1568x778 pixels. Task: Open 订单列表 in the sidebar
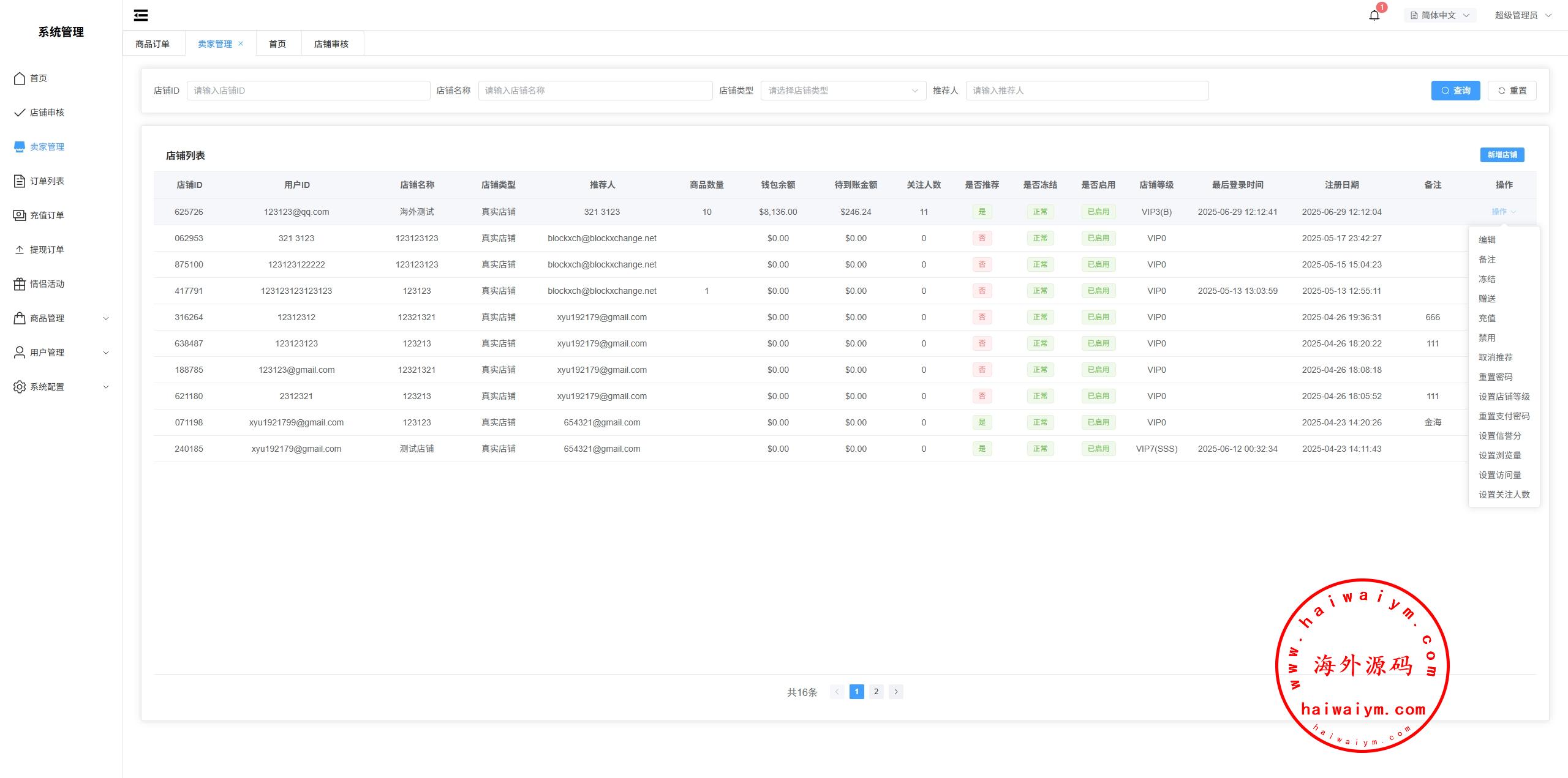click(47, 181)
